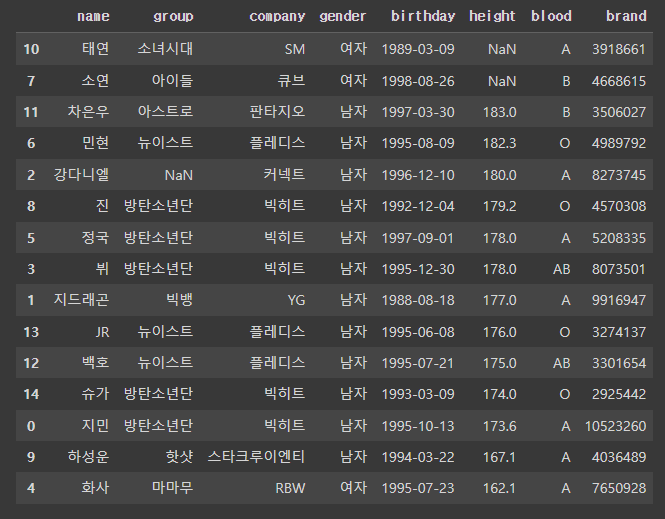Click height value 173.6
The height and width of the screenshot is (519, 665).
click(500, 426)
